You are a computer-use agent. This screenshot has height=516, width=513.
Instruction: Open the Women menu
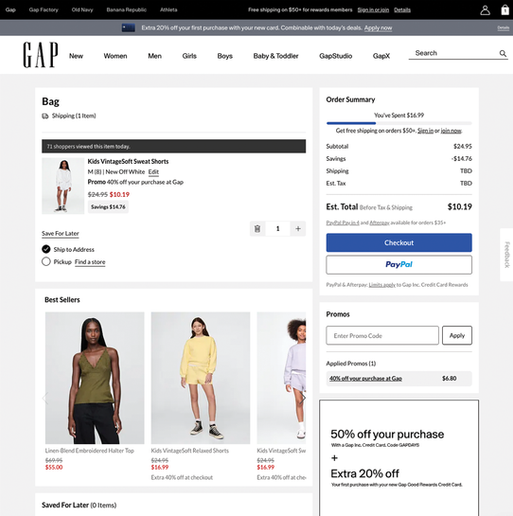[115, 56]
